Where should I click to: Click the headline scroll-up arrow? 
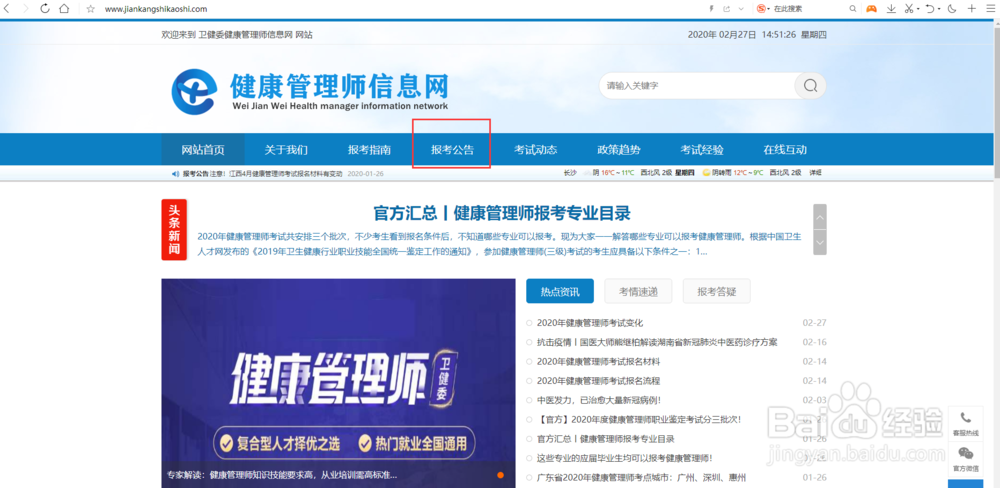coord(820,217)
